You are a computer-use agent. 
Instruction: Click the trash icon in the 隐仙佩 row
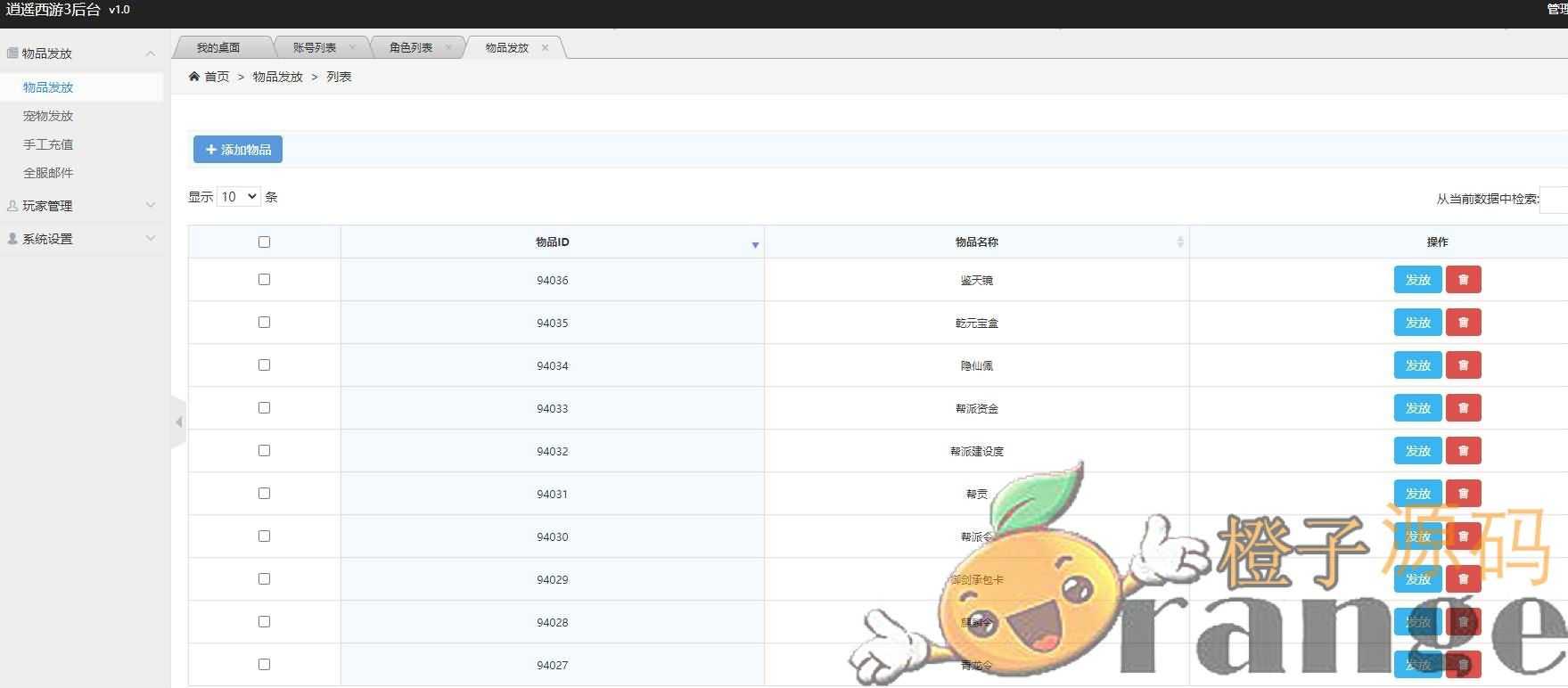click(x=1463, y=365)
